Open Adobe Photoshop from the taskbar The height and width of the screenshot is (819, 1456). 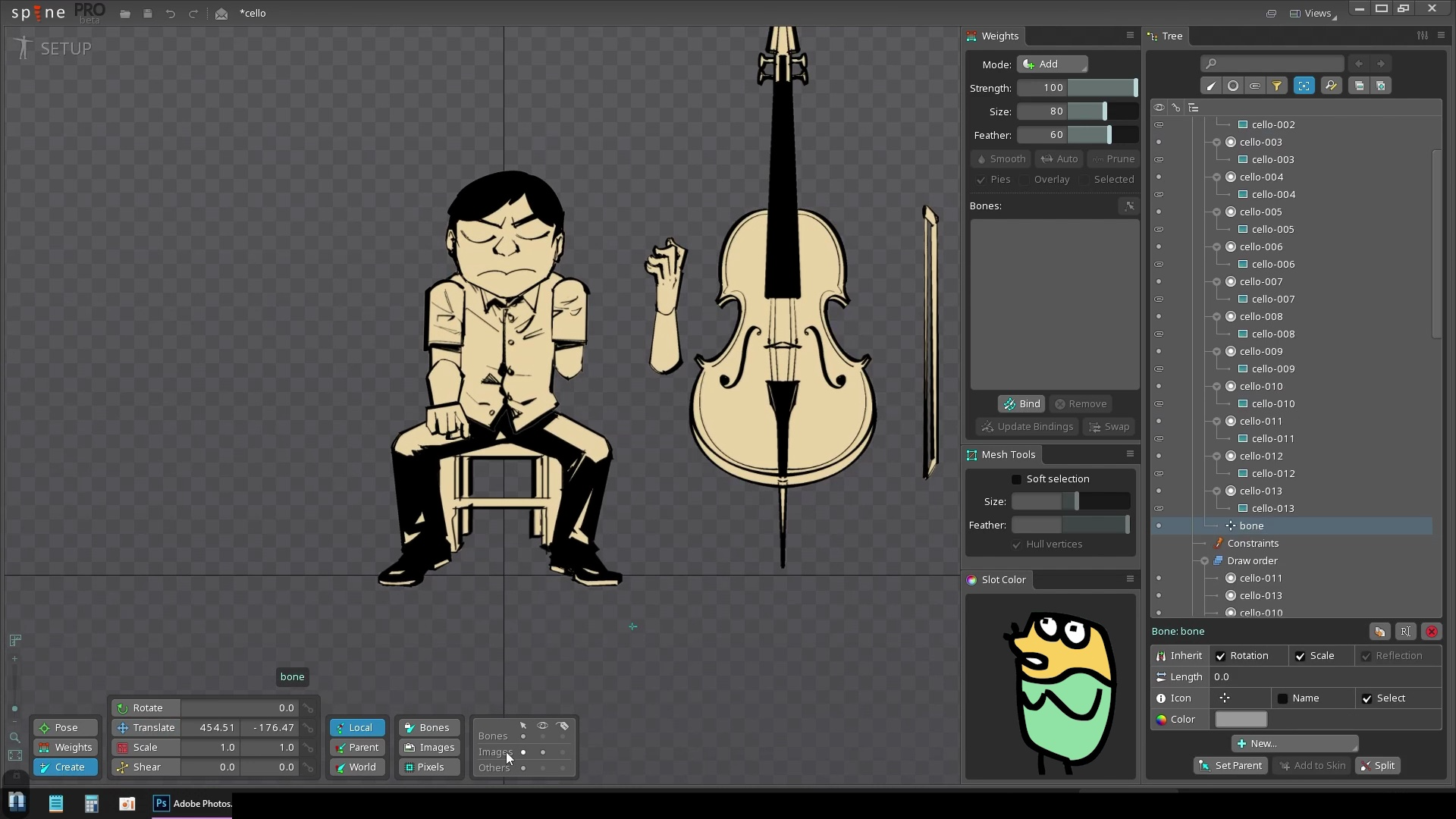click(x=162, y=804)
